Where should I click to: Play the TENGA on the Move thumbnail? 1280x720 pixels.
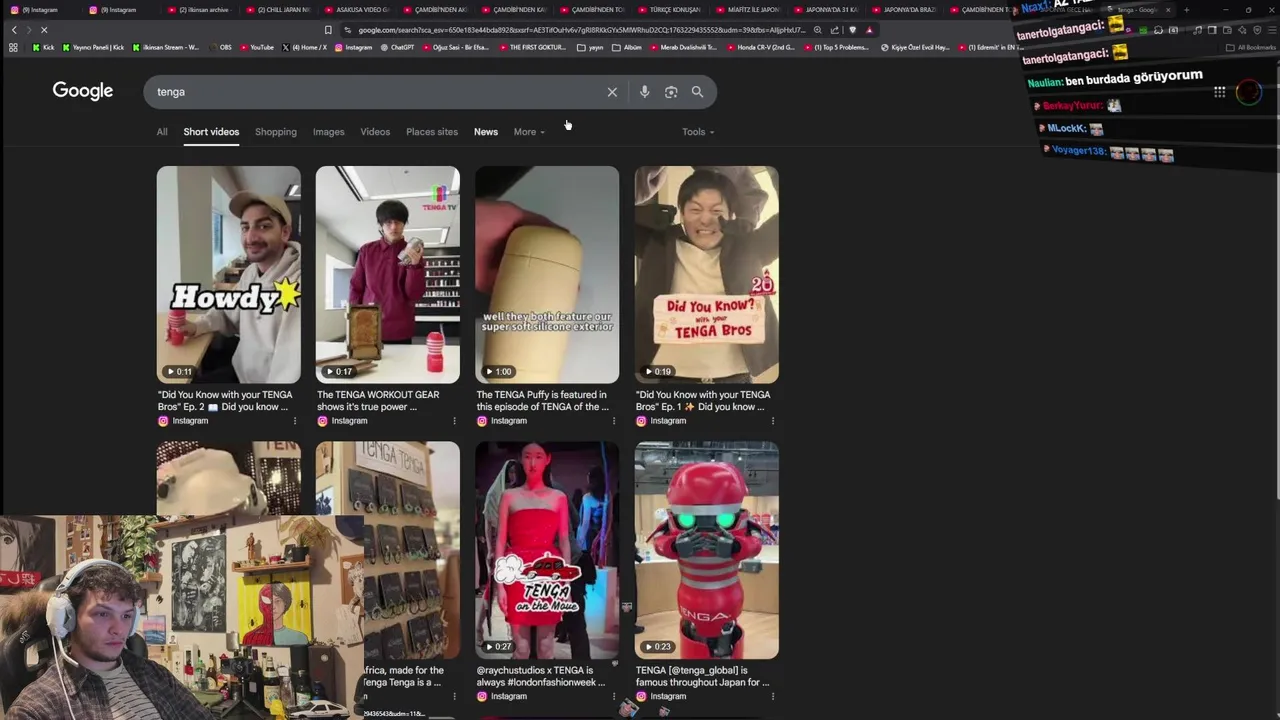point(547,550)
